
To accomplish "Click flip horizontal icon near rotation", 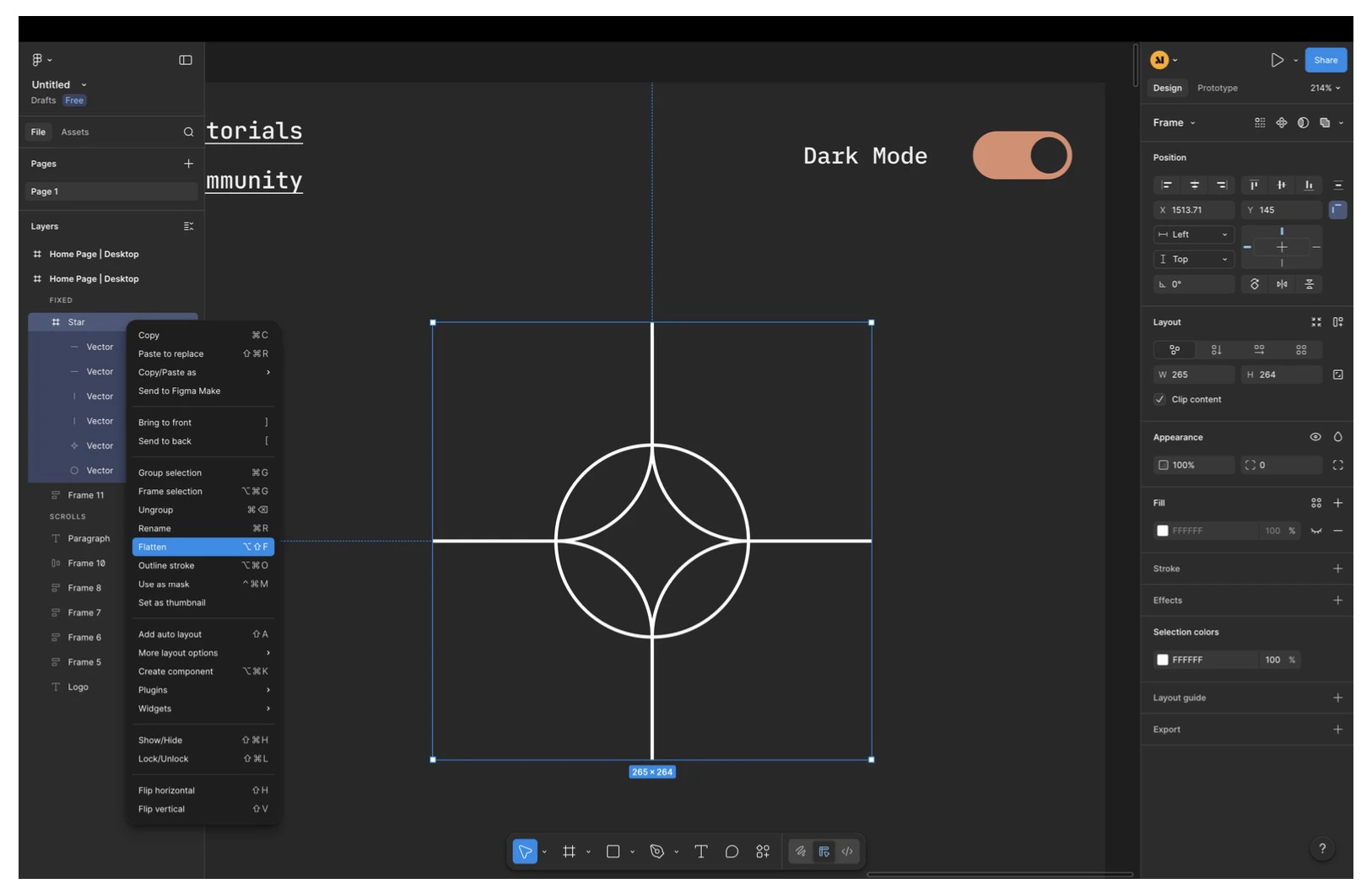I will [1282, 284].
